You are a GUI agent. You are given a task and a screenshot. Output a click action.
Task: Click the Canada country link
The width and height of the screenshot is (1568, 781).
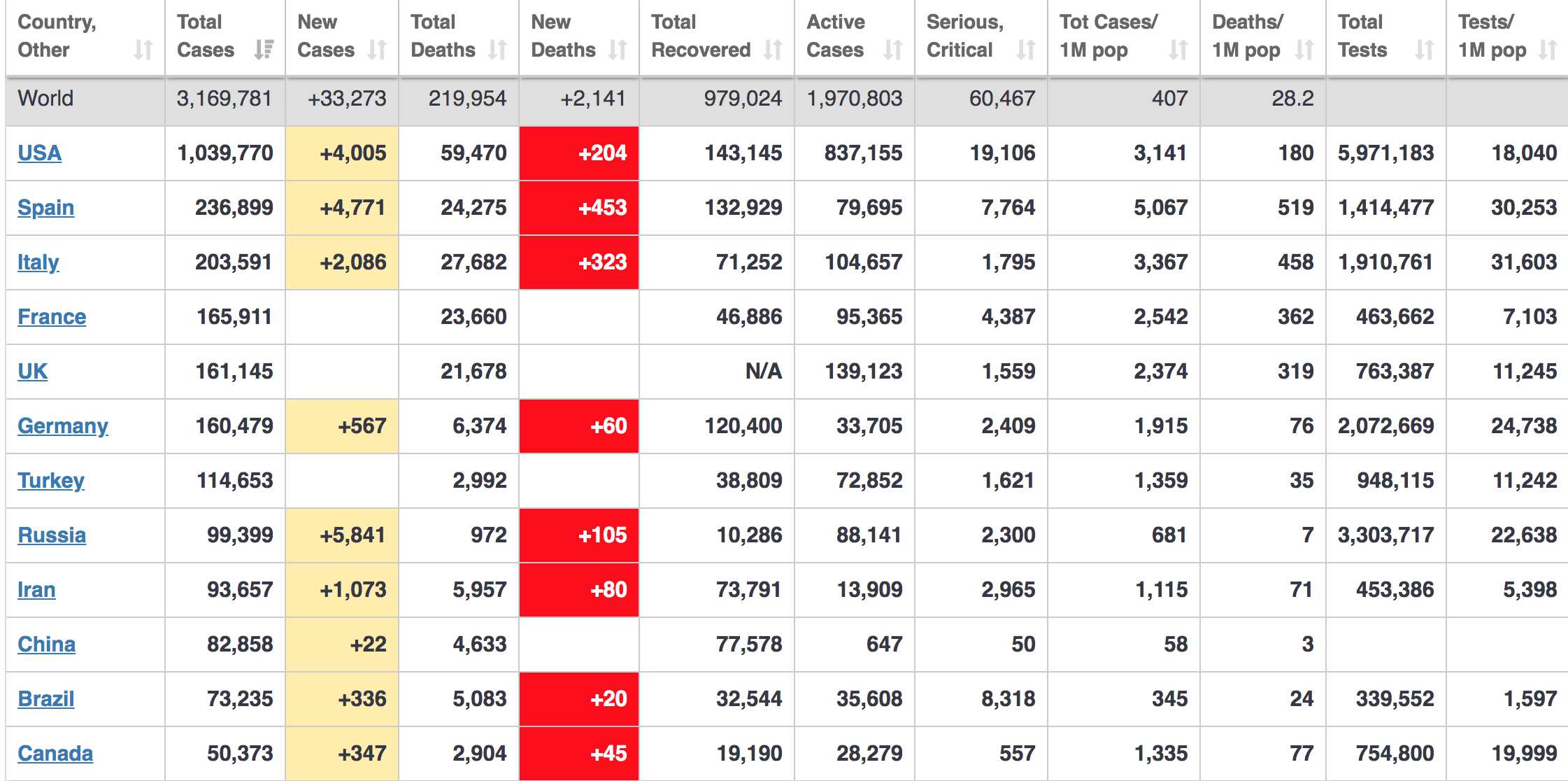55,754
